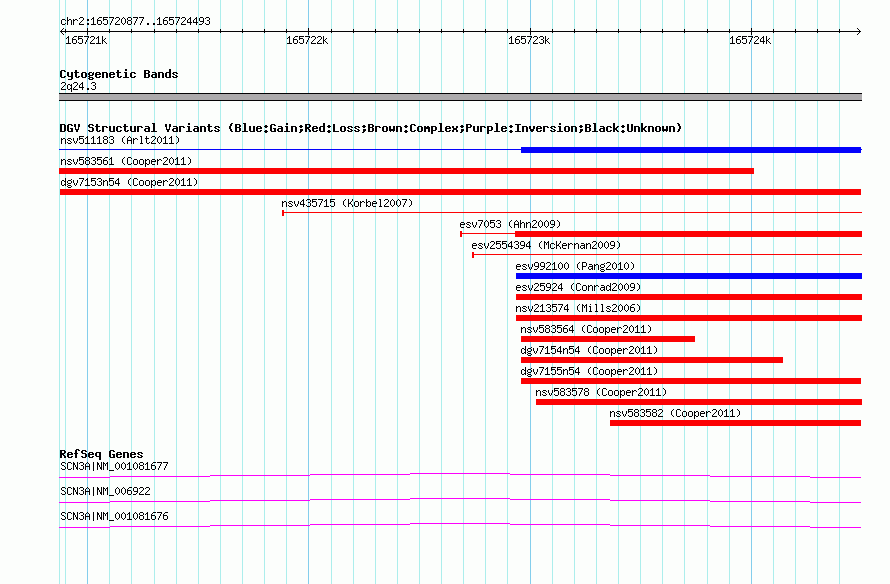This screenshot has width=890, height=584.
Task: Select variant label dgv7155n54 (Cooper2011)
Action: 589,371
